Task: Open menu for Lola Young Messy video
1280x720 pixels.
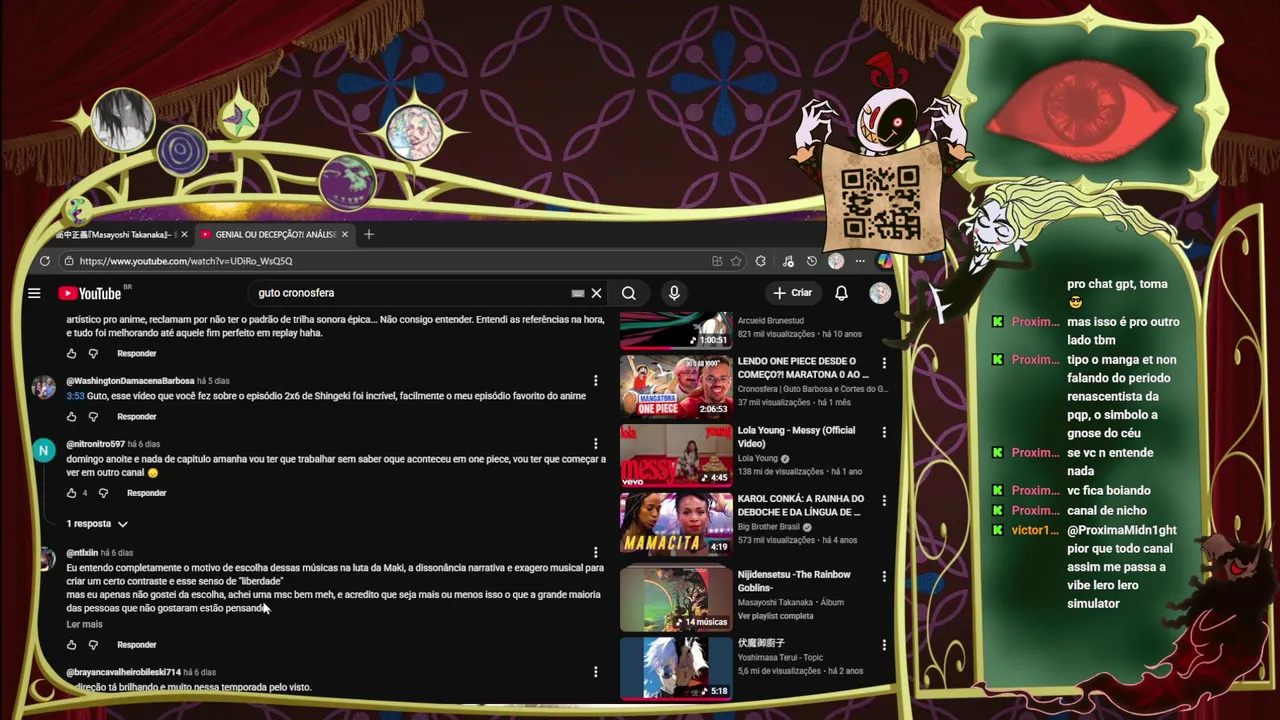Action: [883, 433]
